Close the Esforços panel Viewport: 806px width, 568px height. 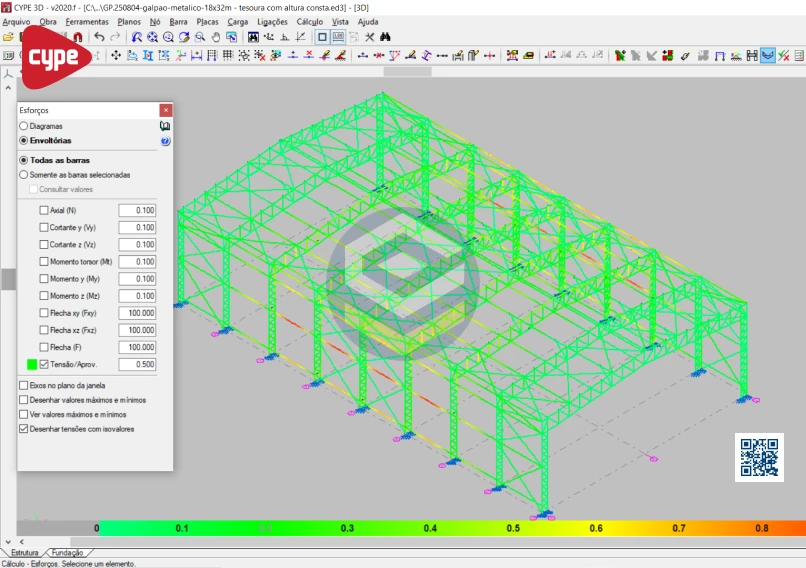pos(165,110)
